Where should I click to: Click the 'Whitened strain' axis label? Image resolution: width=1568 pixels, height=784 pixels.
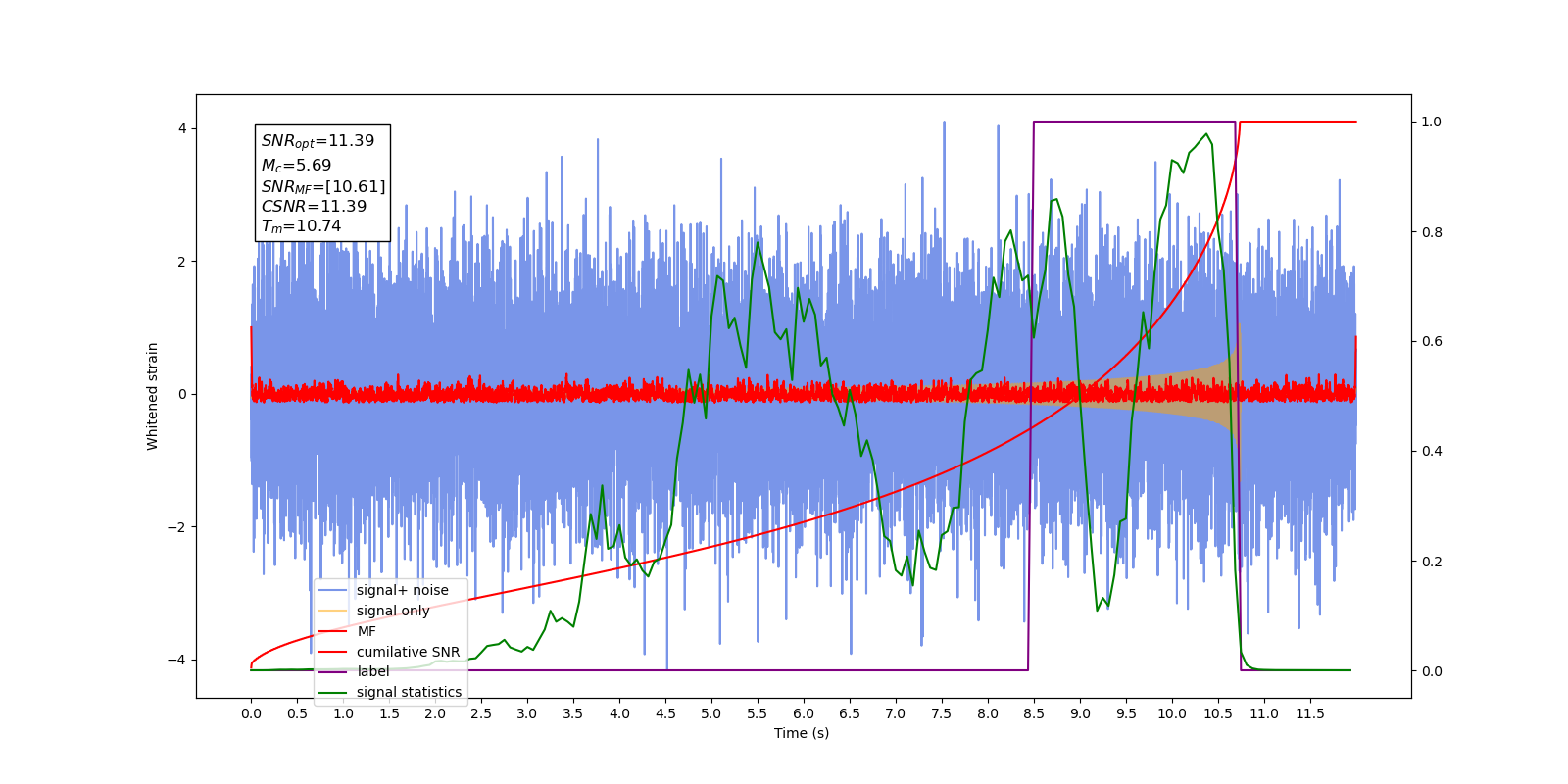[x=153, y=396]
